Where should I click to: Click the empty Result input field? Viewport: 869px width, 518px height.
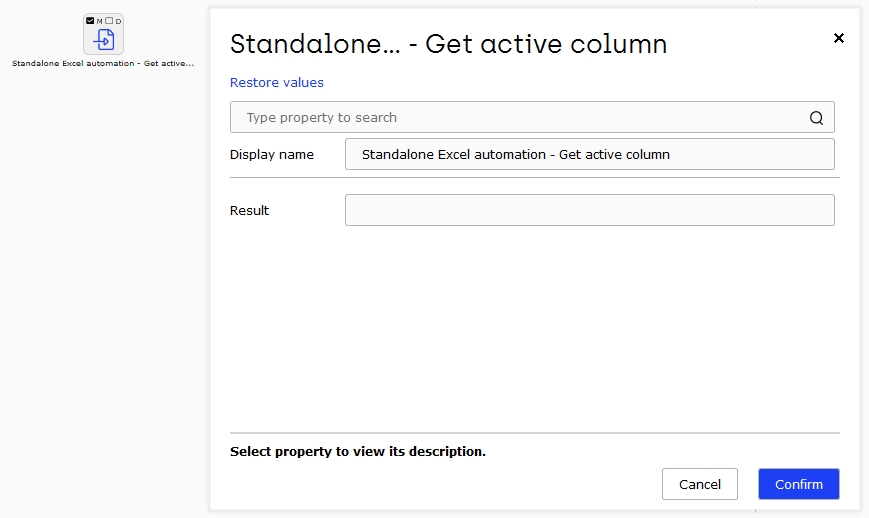(590, 210)
